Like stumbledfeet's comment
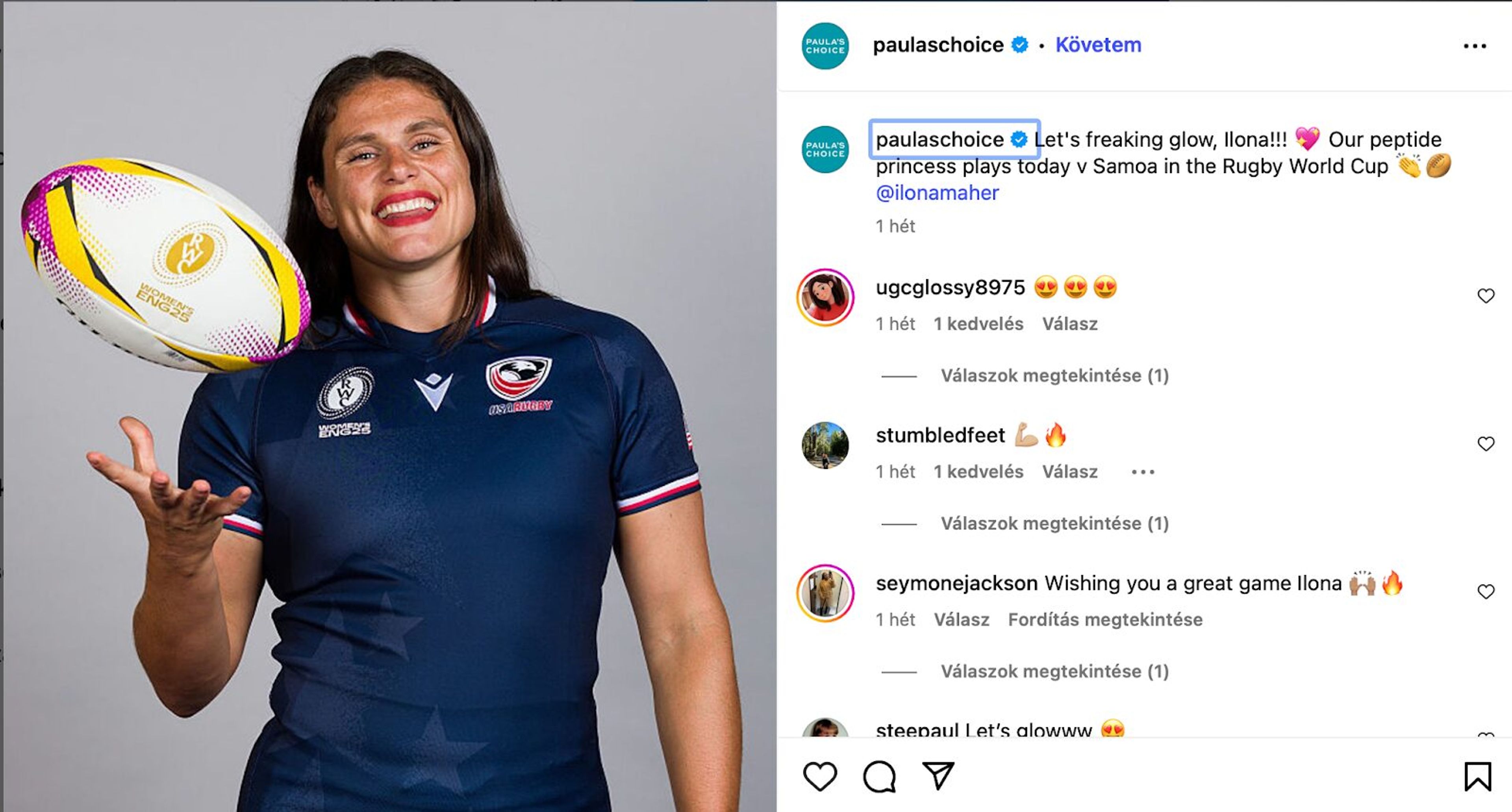Viewport: 1512px width, 812px height. click(1486, 443)
